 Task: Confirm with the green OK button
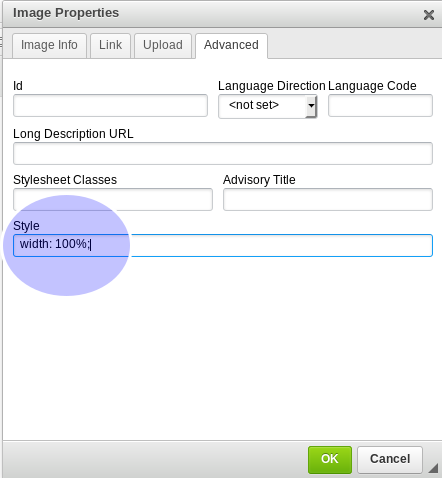point(330,460)
